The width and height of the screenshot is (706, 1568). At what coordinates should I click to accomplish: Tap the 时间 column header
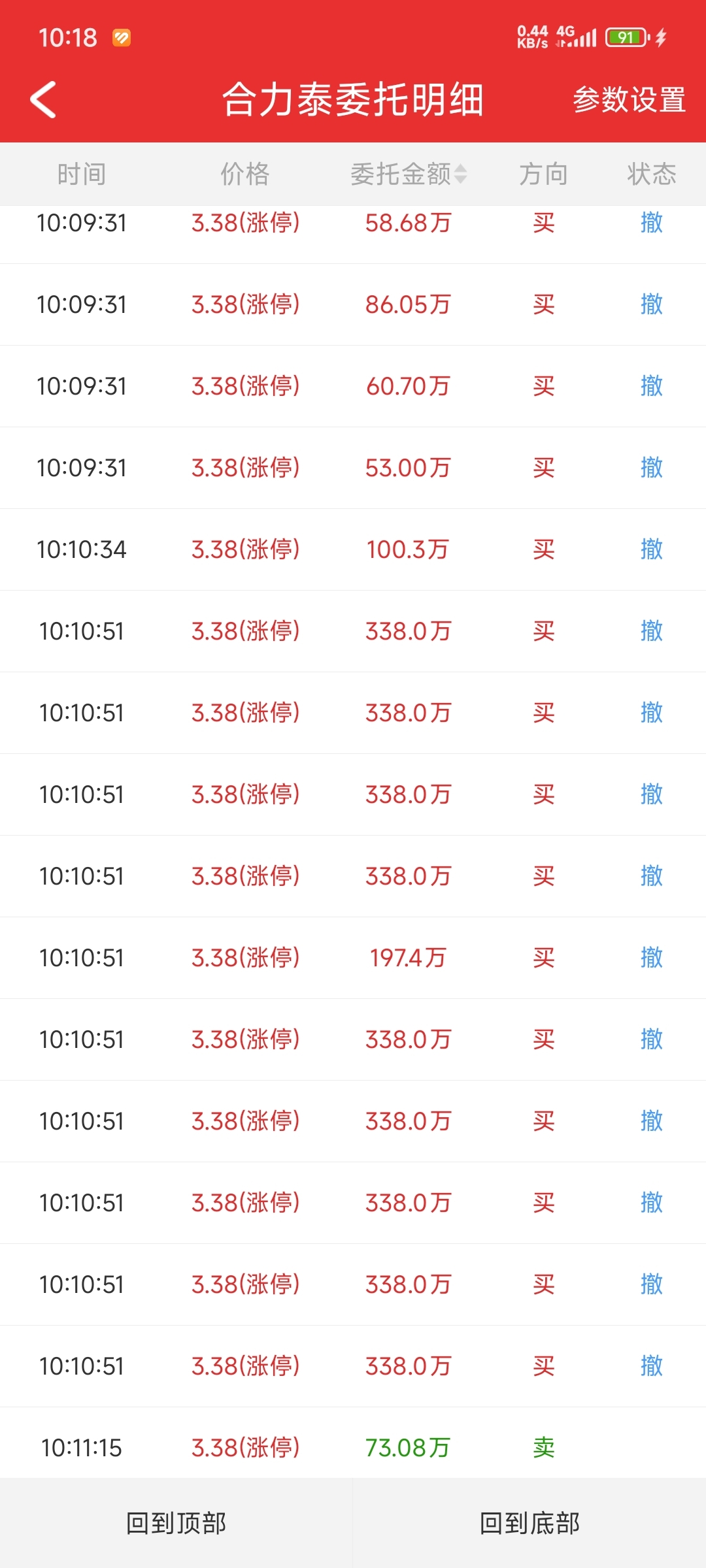[81, 174]
